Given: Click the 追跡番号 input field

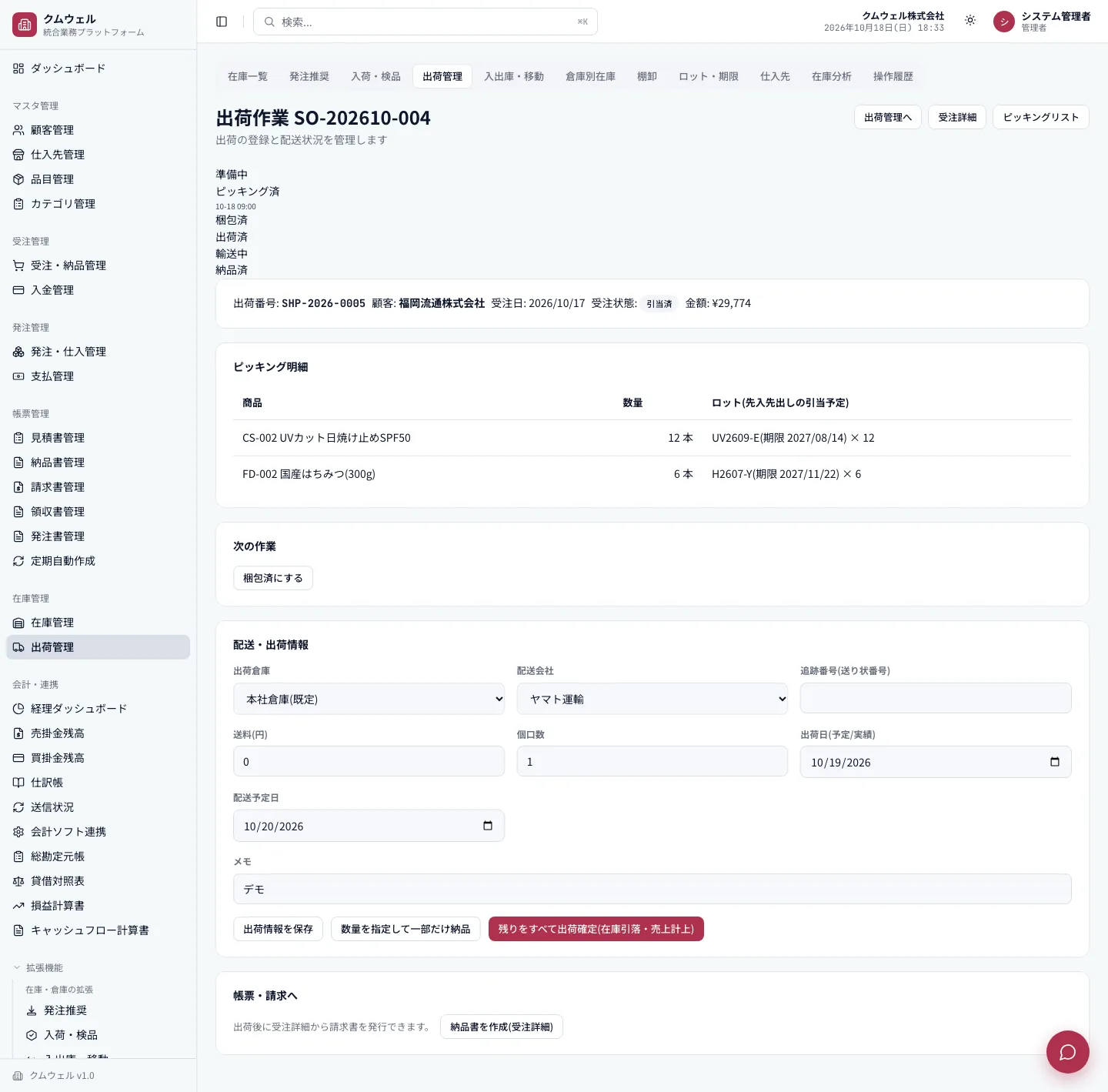Looking at the screenshot, I should pyautogui.click(x=936, y=698).
